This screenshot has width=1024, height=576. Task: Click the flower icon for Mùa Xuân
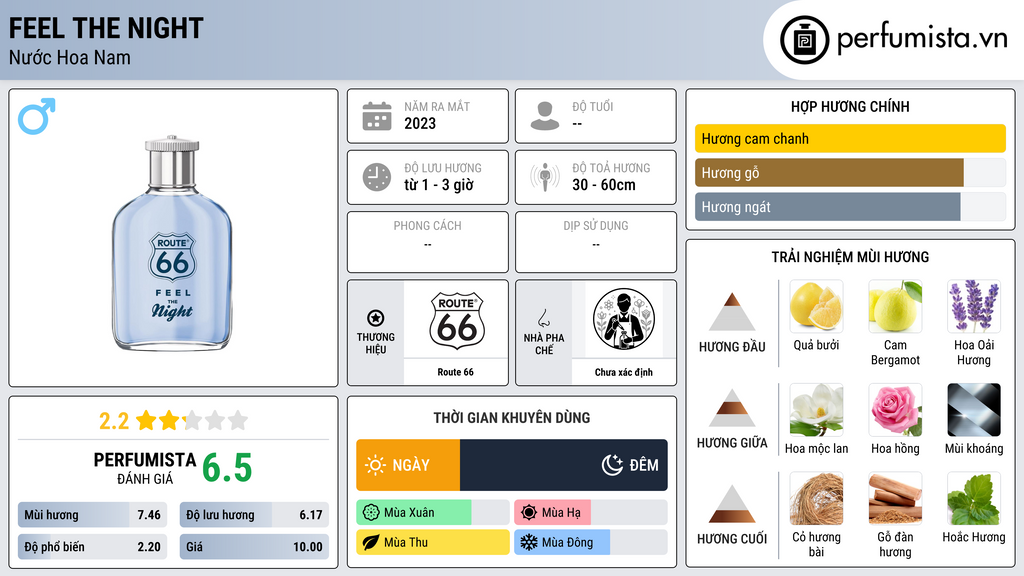click(x=371, y=513)
